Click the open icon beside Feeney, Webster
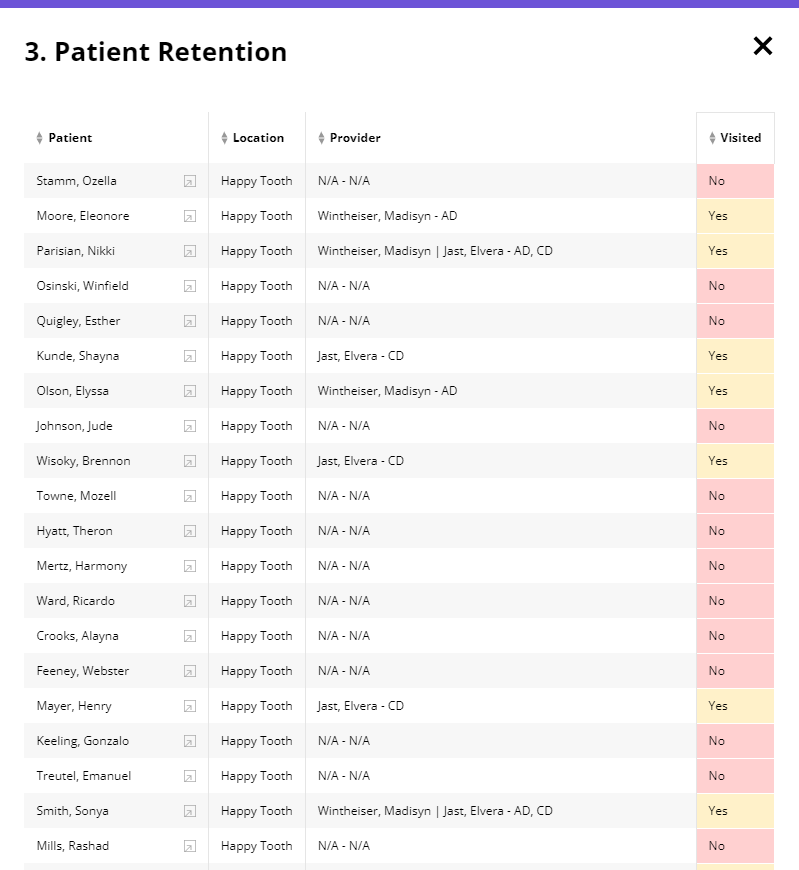This screenshot has height=870, width=799. 190,671
